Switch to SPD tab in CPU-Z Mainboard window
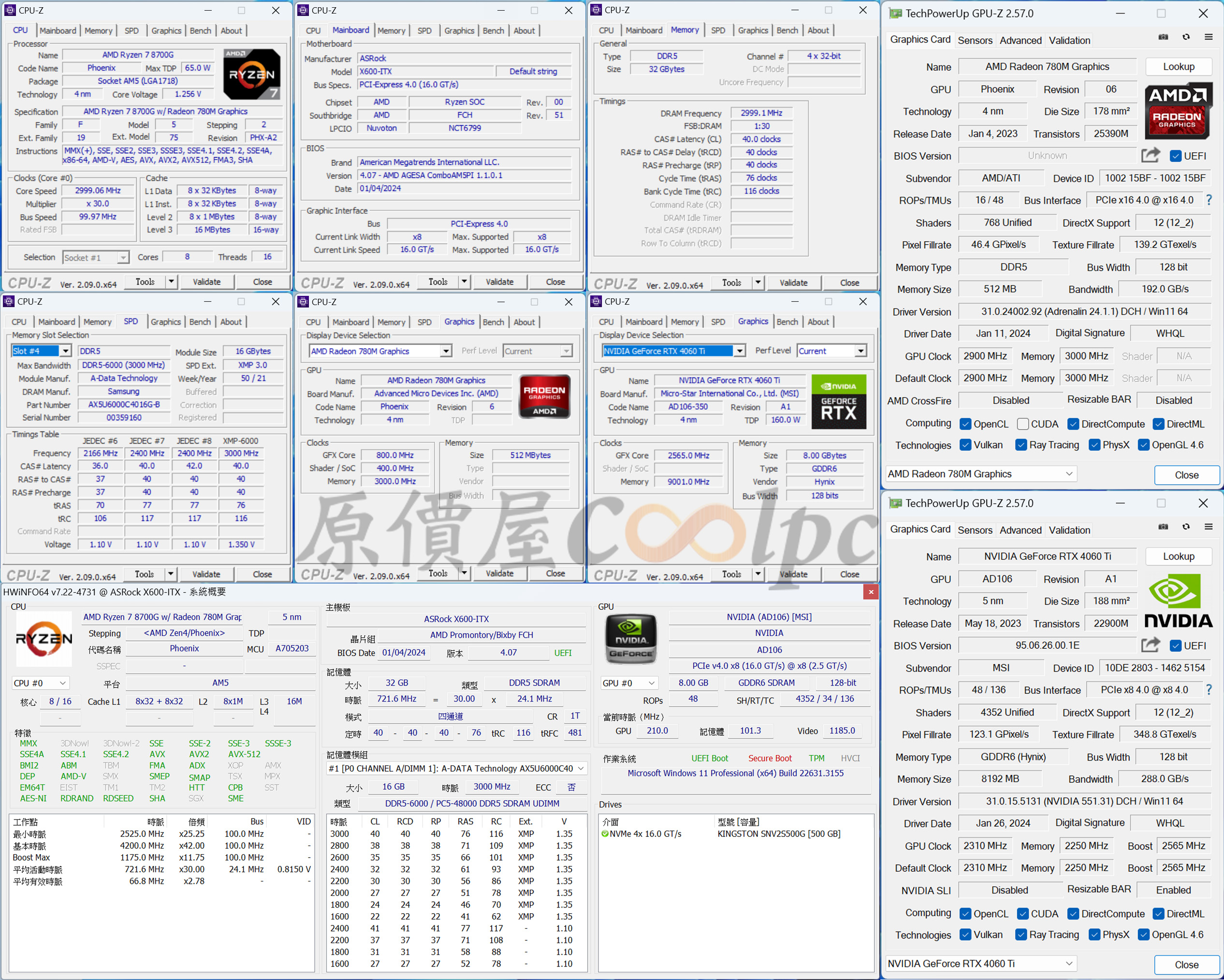 [x=424, y=30]
